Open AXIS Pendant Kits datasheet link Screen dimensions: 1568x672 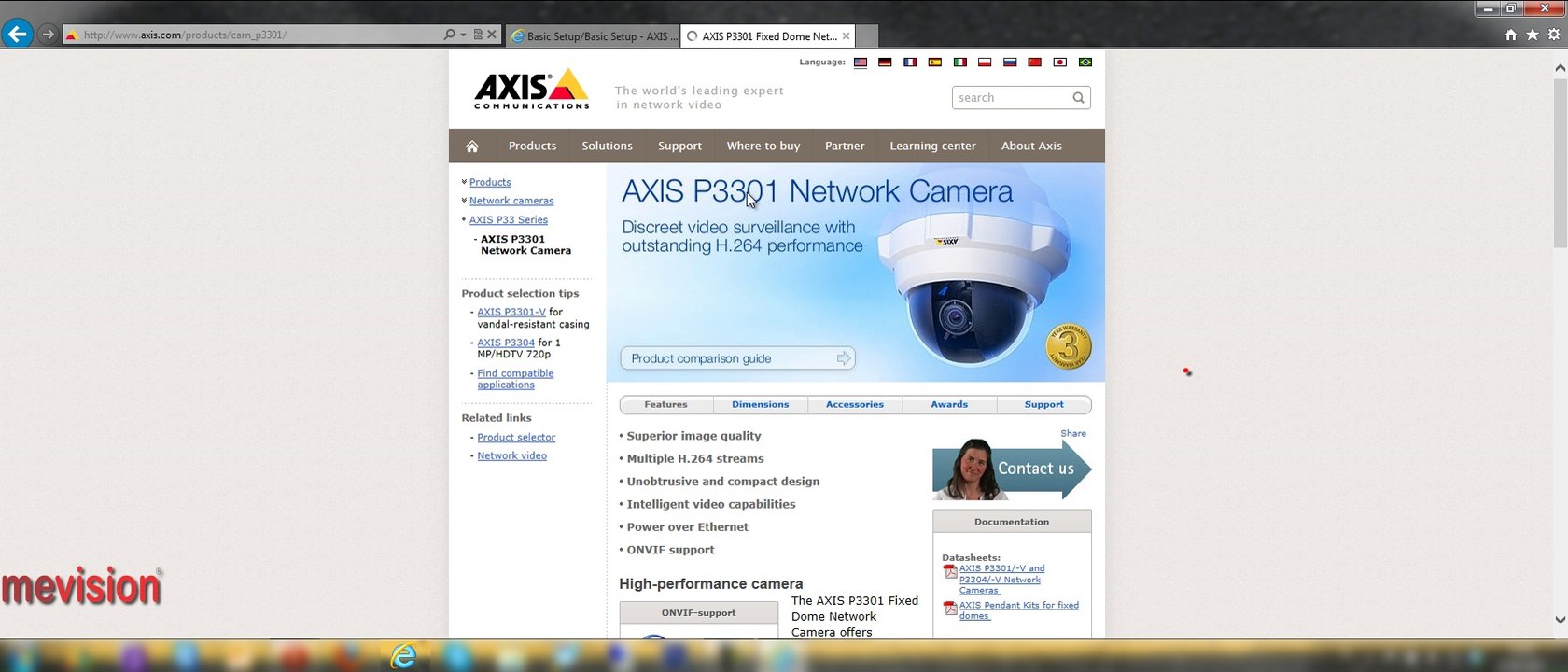[x=1018, y=610]
